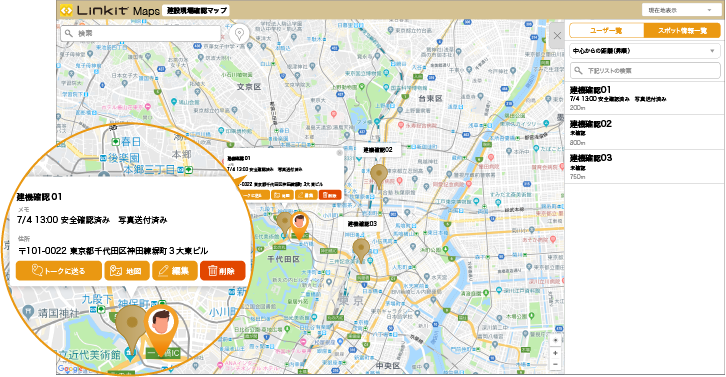
Task: Select 建機確認03 in the spot list
Action: tap(645, 167)
